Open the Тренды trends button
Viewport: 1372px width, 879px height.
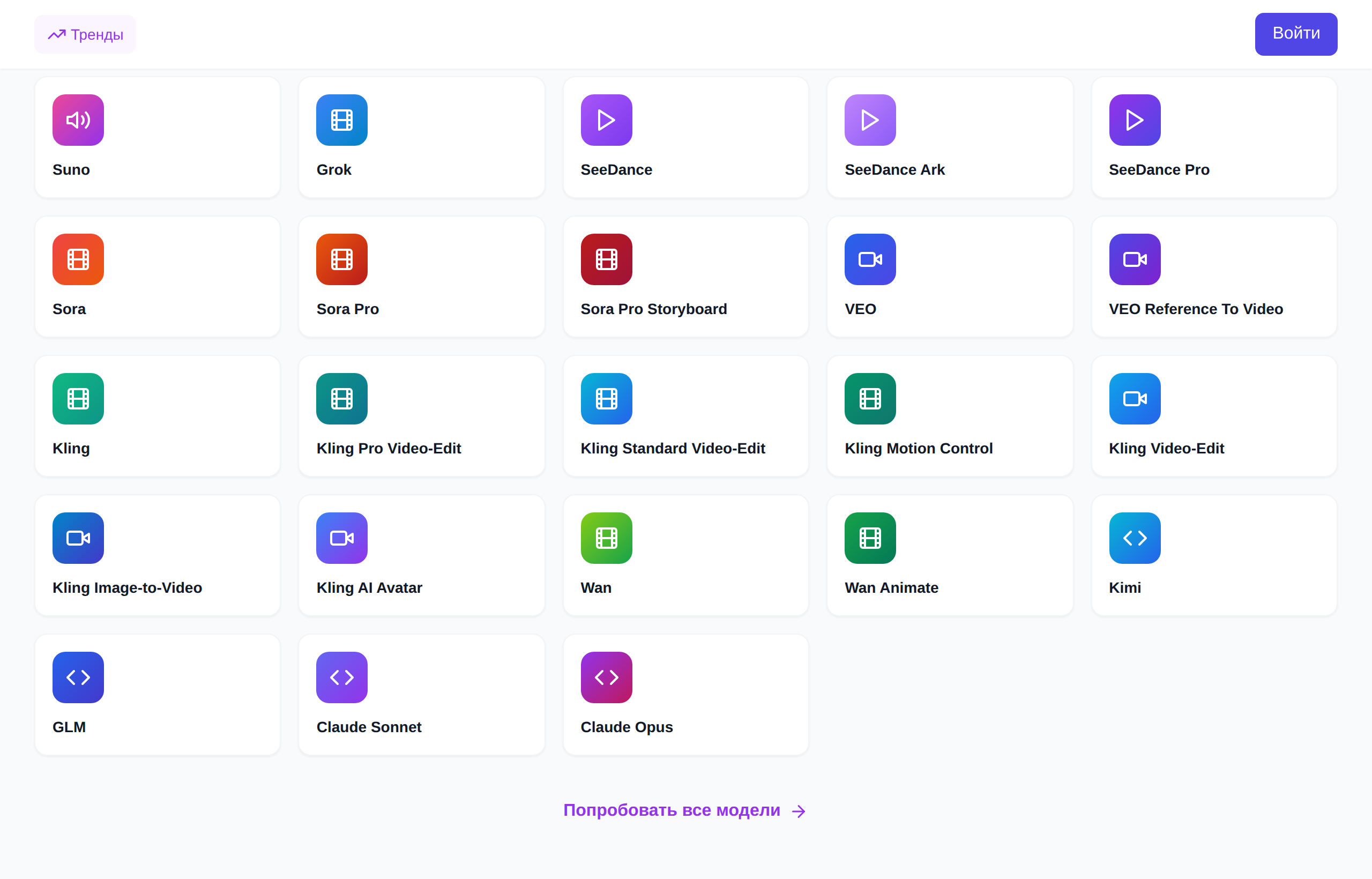pyautogui.click(x=85, y=34)
